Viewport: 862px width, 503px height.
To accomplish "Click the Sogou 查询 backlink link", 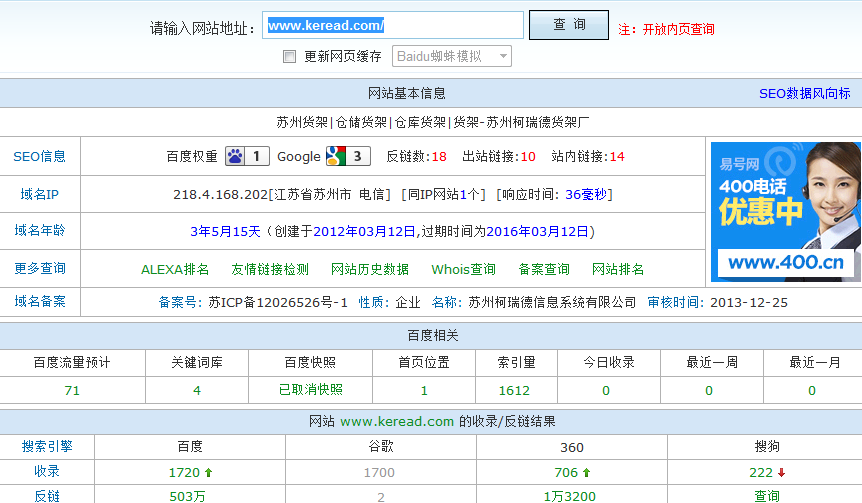I will 767,496.
